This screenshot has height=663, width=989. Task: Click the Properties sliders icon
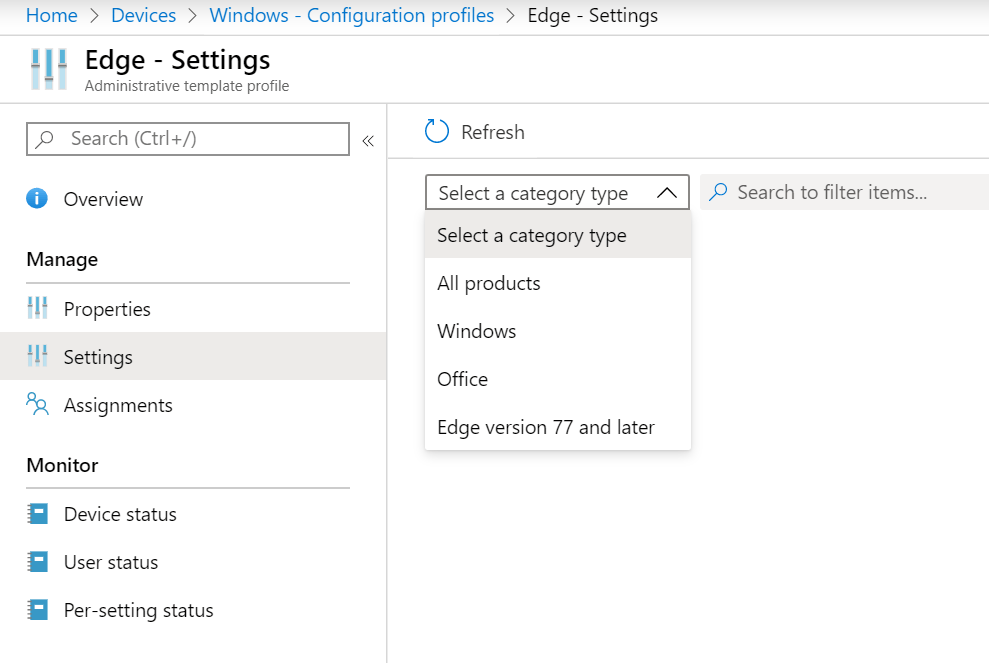37,309
